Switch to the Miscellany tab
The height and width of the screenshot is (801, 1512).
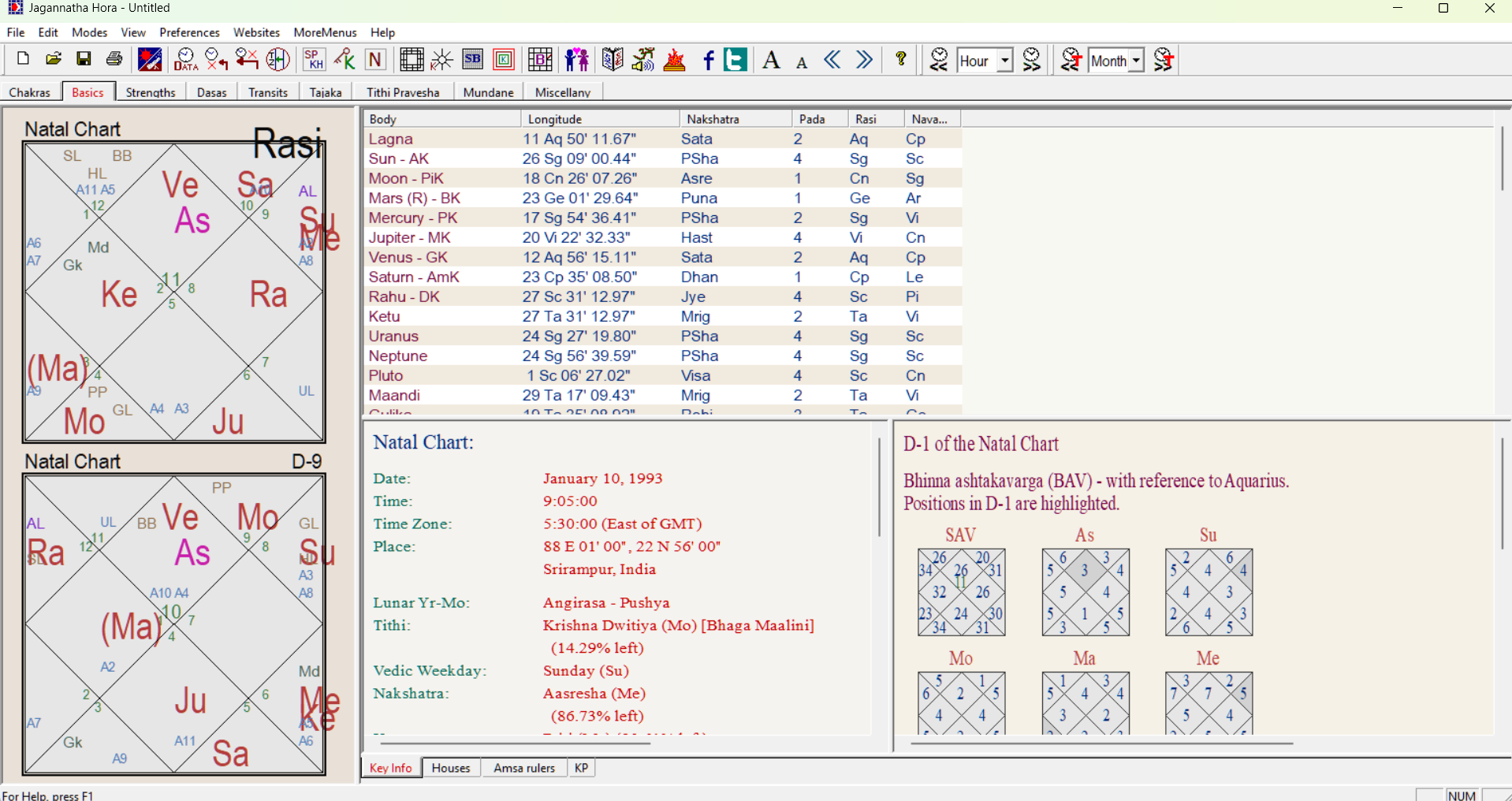(563, 92)
